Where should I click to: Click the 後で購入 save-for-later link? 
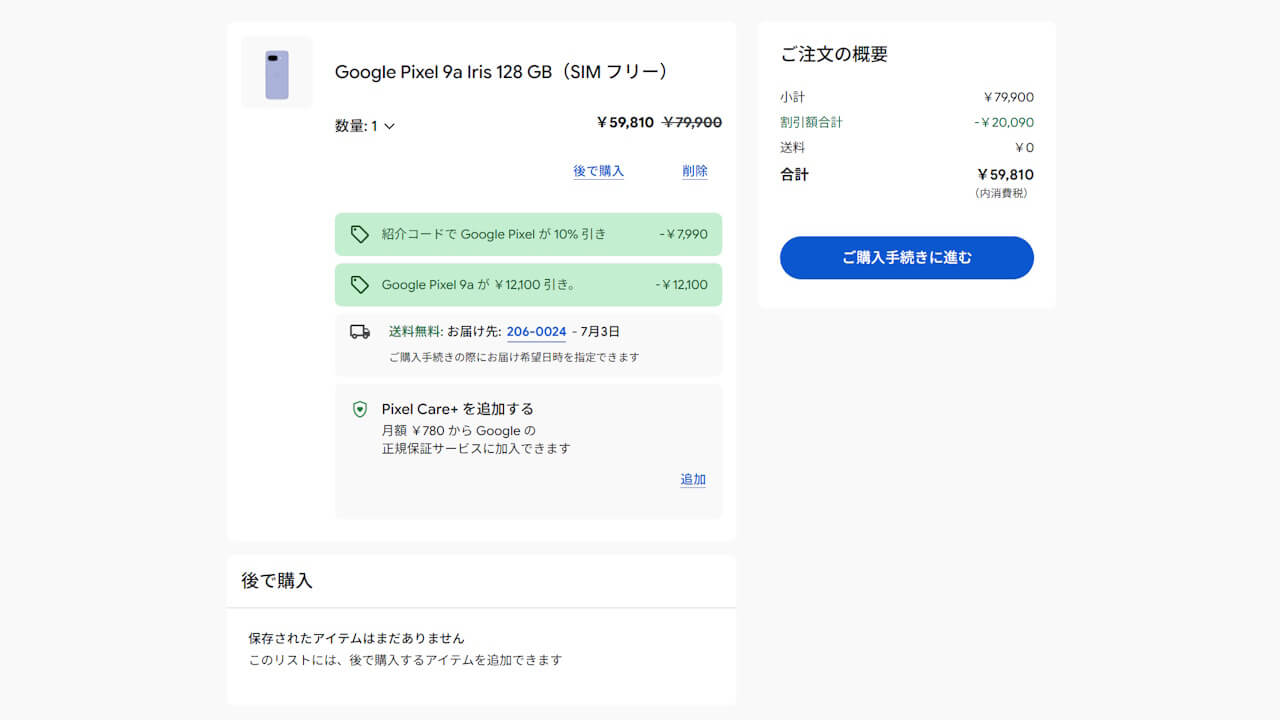tap(598, 171)
